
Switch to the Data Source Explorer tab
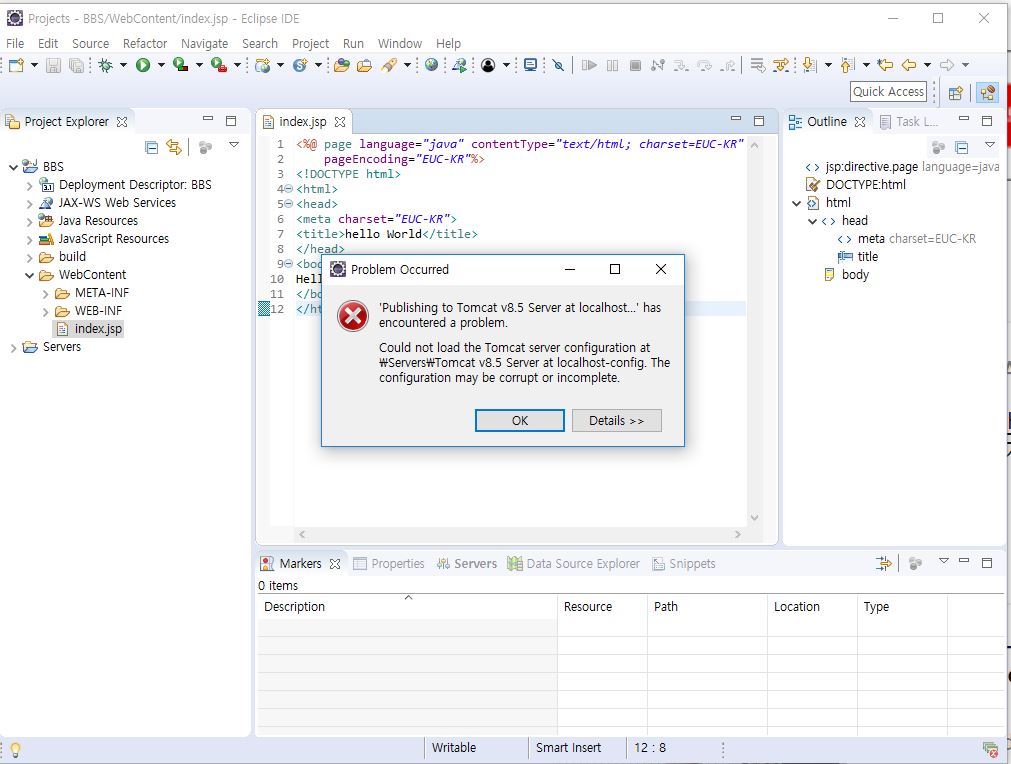pyautogui.click(x=574, y=563)
